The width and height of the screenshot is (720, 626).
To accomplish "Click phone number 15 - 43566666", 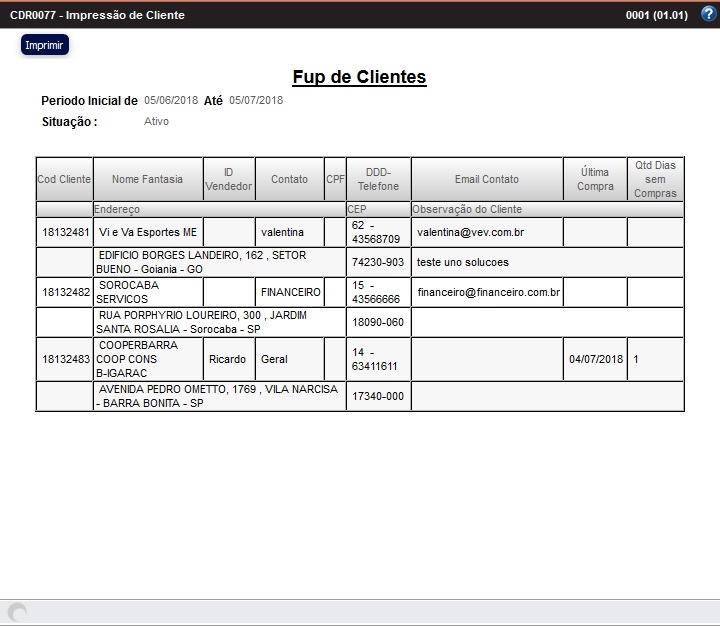I will coord(378,292).
